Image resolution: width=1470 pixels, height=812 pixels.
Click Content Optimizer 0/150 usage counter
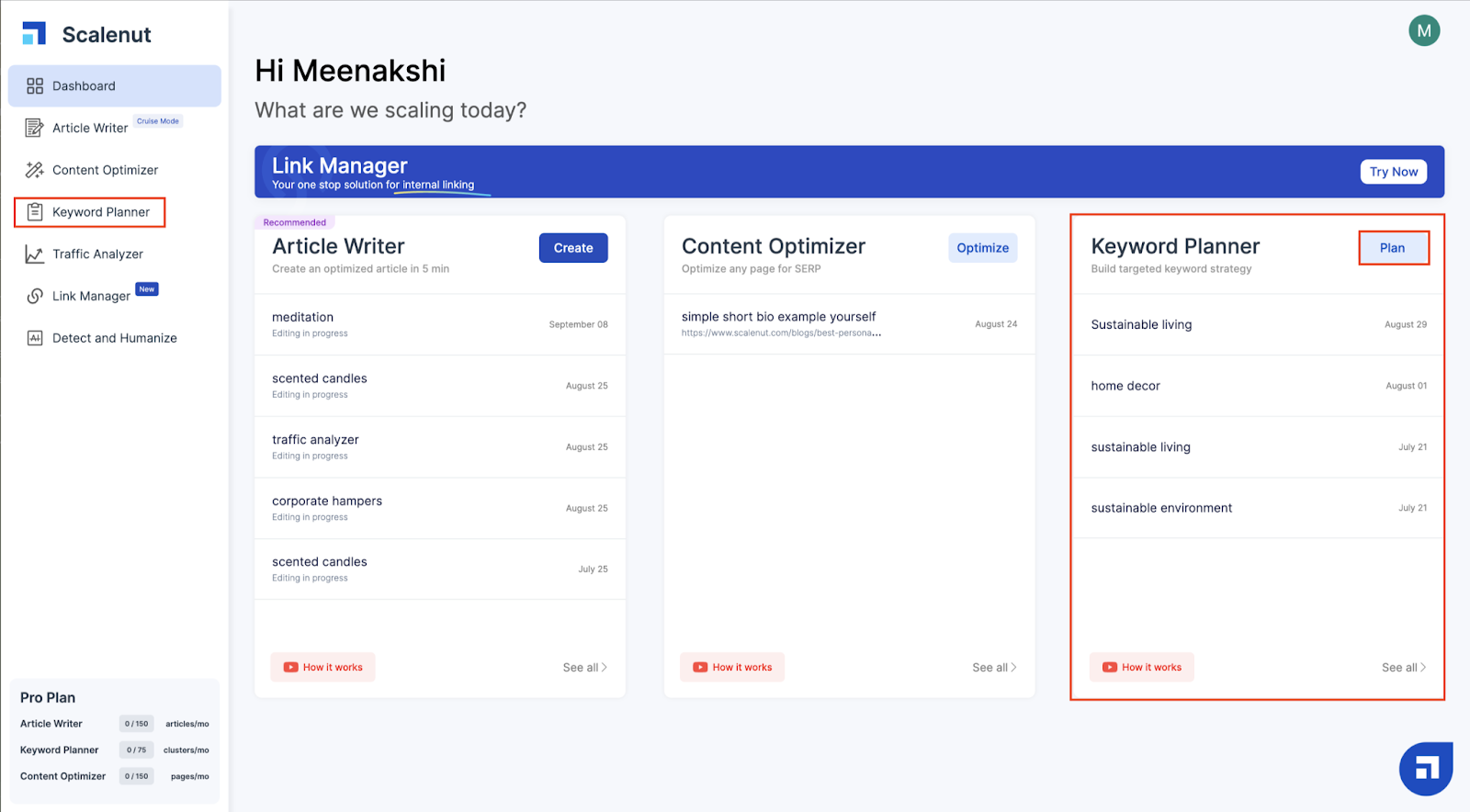[x=136, y=776]
